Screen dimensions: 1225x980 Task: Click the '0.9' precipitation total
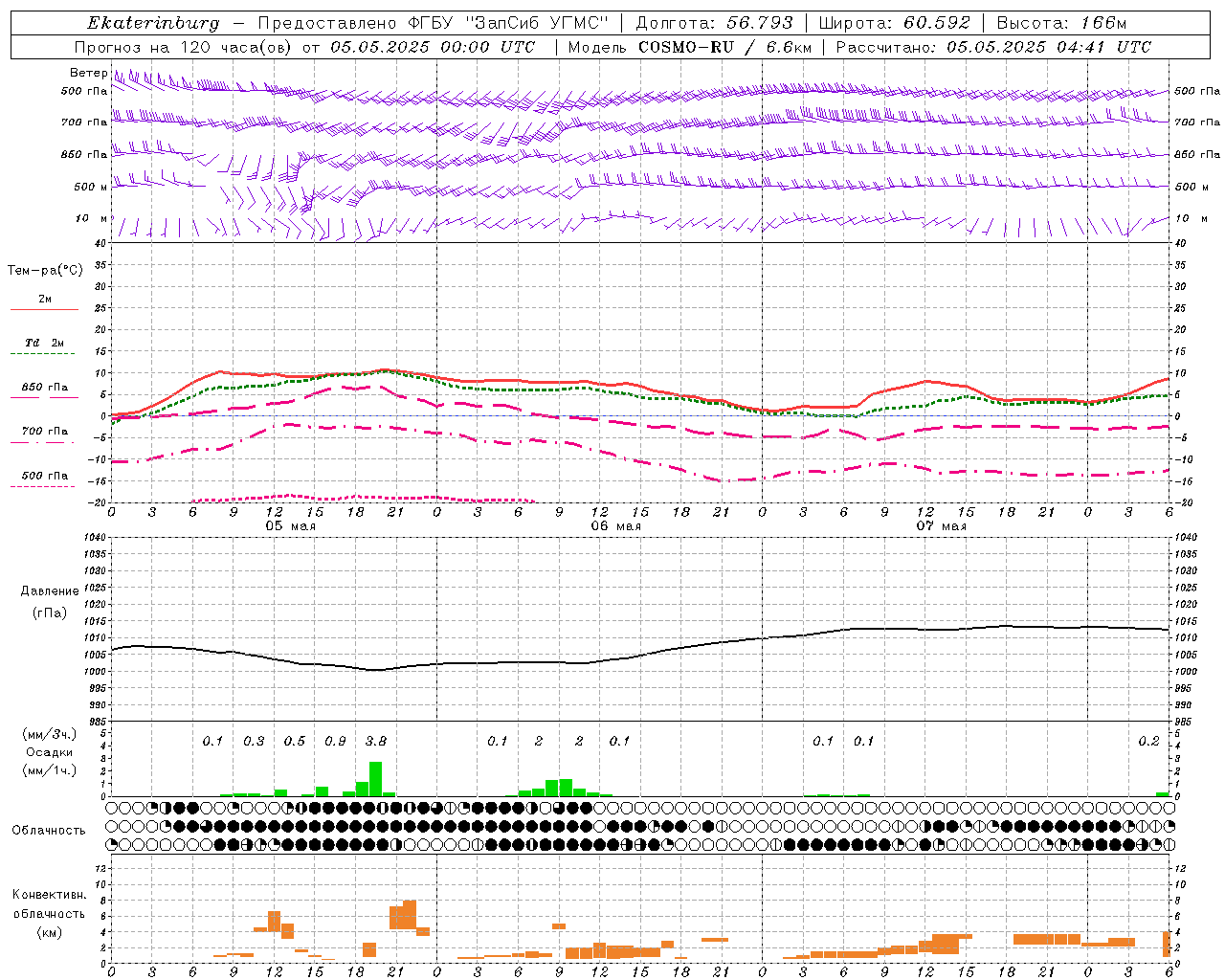point(335,742)
